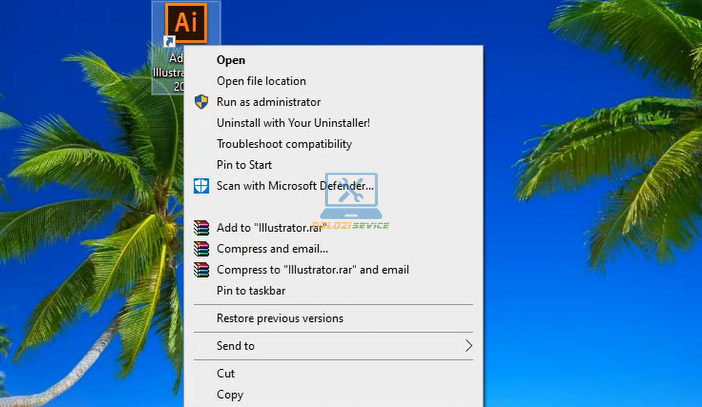Open Restore previous versions

pyautogui.click(x=279, y=318)
